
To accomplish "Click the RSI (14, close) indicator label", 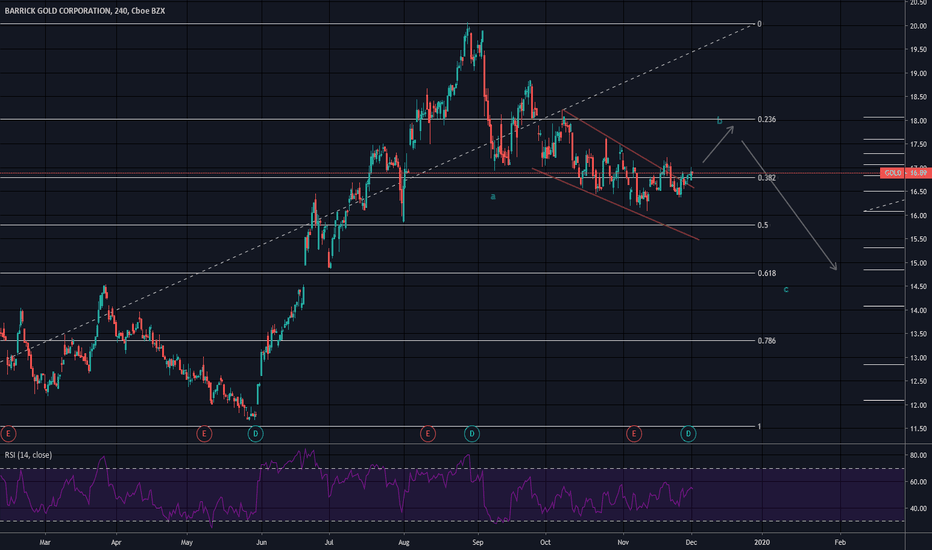I will tap(28, 455).
